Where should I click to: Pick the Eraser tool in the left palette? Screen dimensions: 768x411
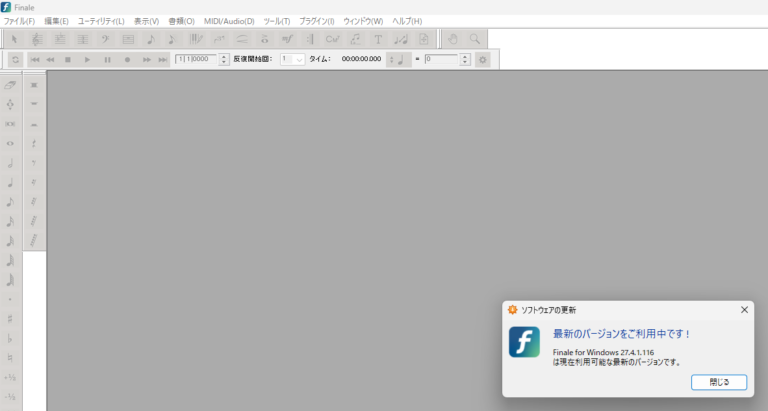(x=10, y=85)
